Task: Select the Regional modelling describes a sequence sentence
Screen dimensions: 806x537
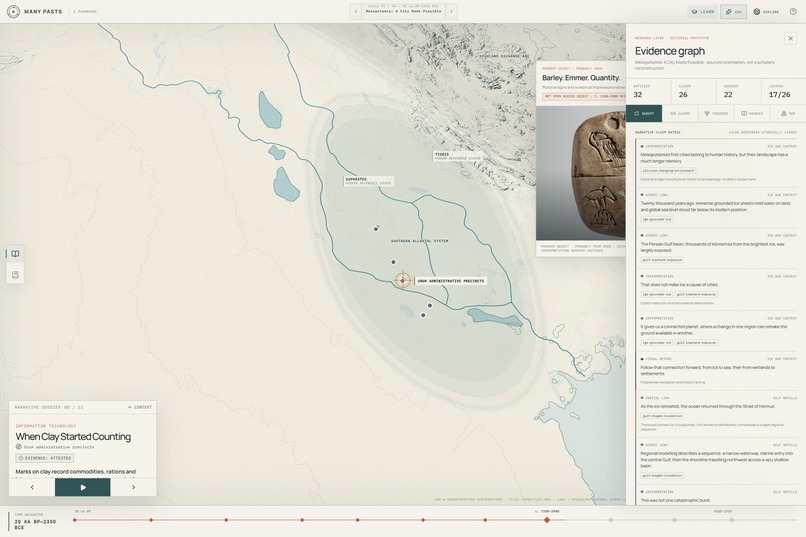Action: pos(717,460)
